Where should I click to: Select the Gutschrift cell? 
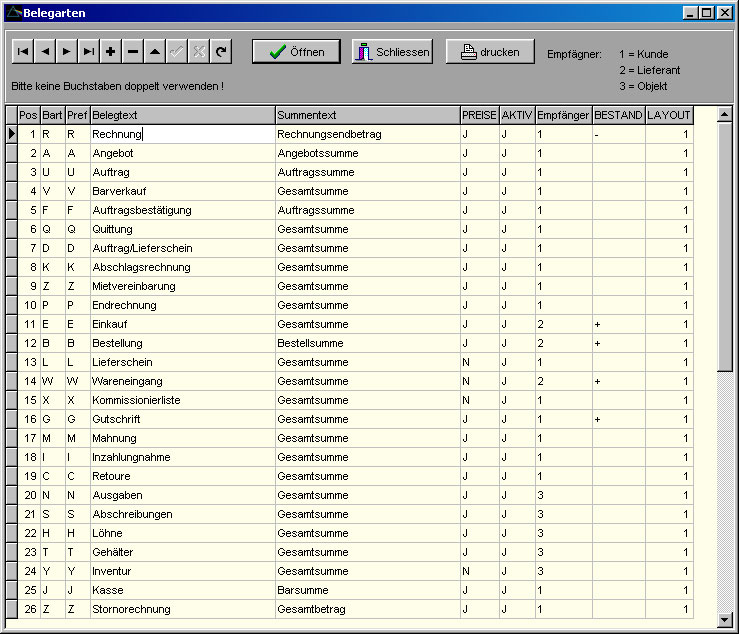[x=182, y=419]
